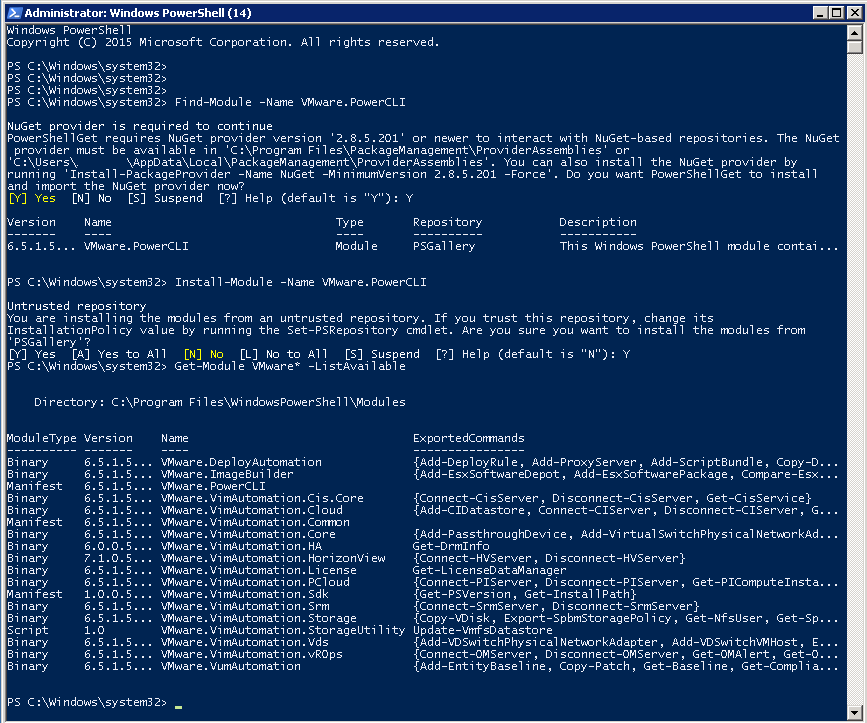Click the 'ModuleType' column header
The image size is (867, 723).
pos(41,438)
